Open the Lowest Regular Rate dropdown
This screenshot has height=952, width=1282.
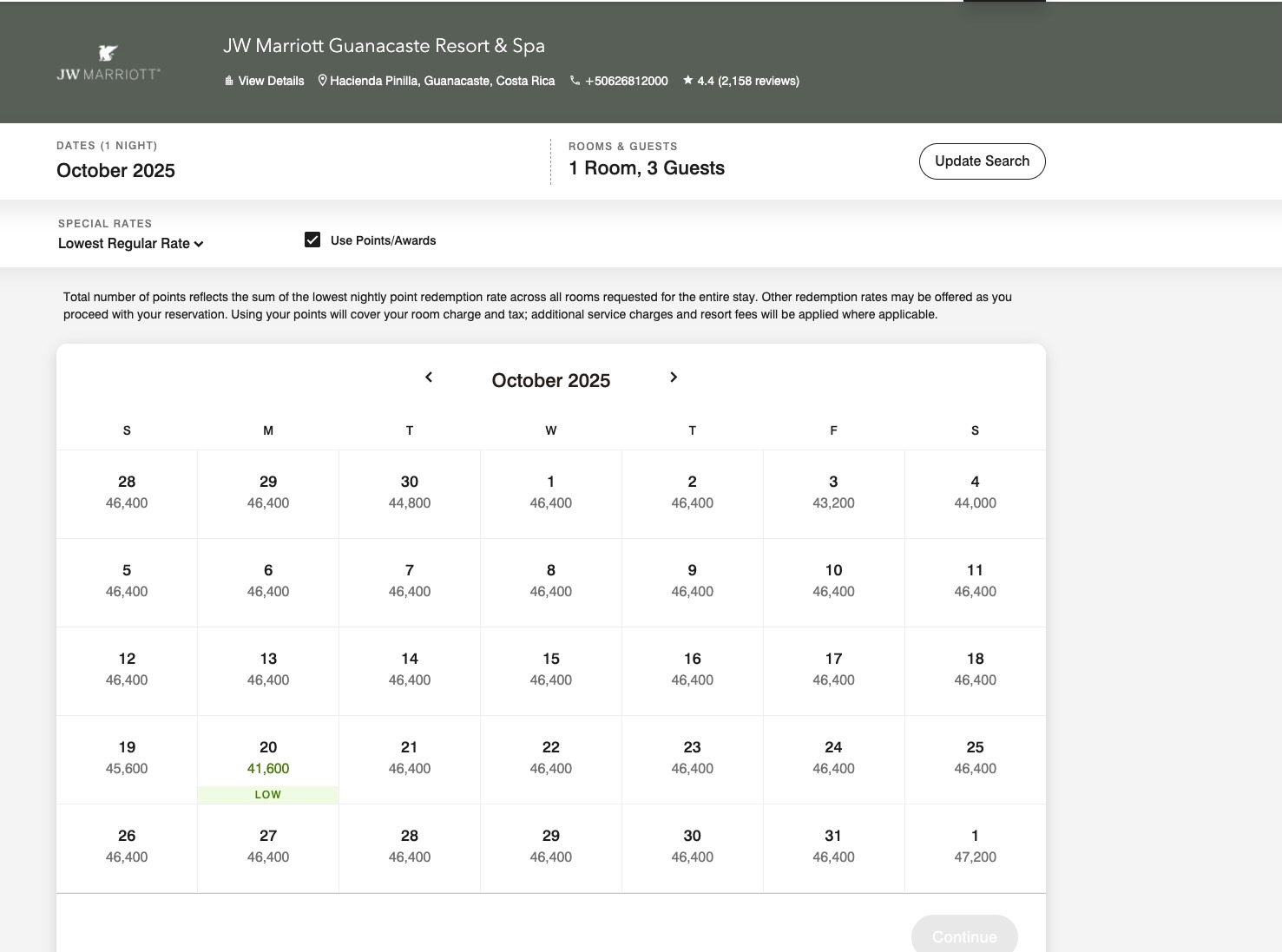click(130, 244)
